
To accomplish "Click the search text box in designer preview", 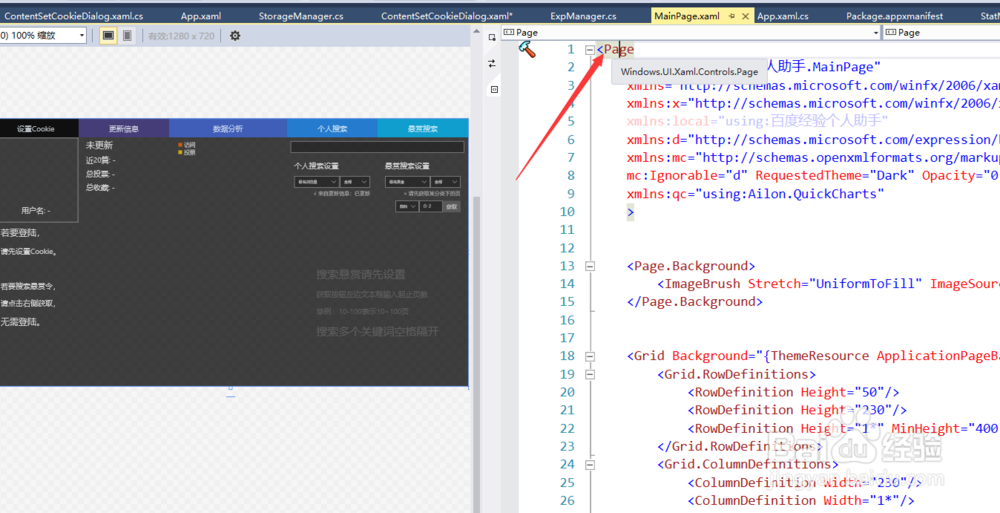I will (x=377, y=147).
